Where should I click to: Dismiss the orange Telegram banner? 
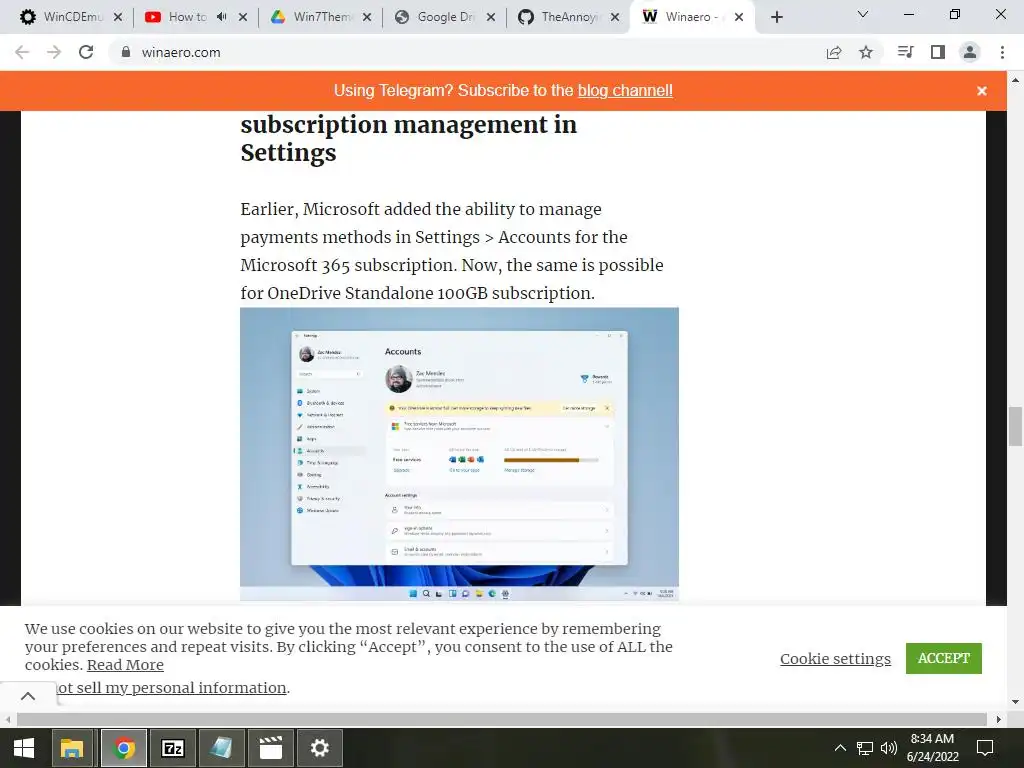982,91
